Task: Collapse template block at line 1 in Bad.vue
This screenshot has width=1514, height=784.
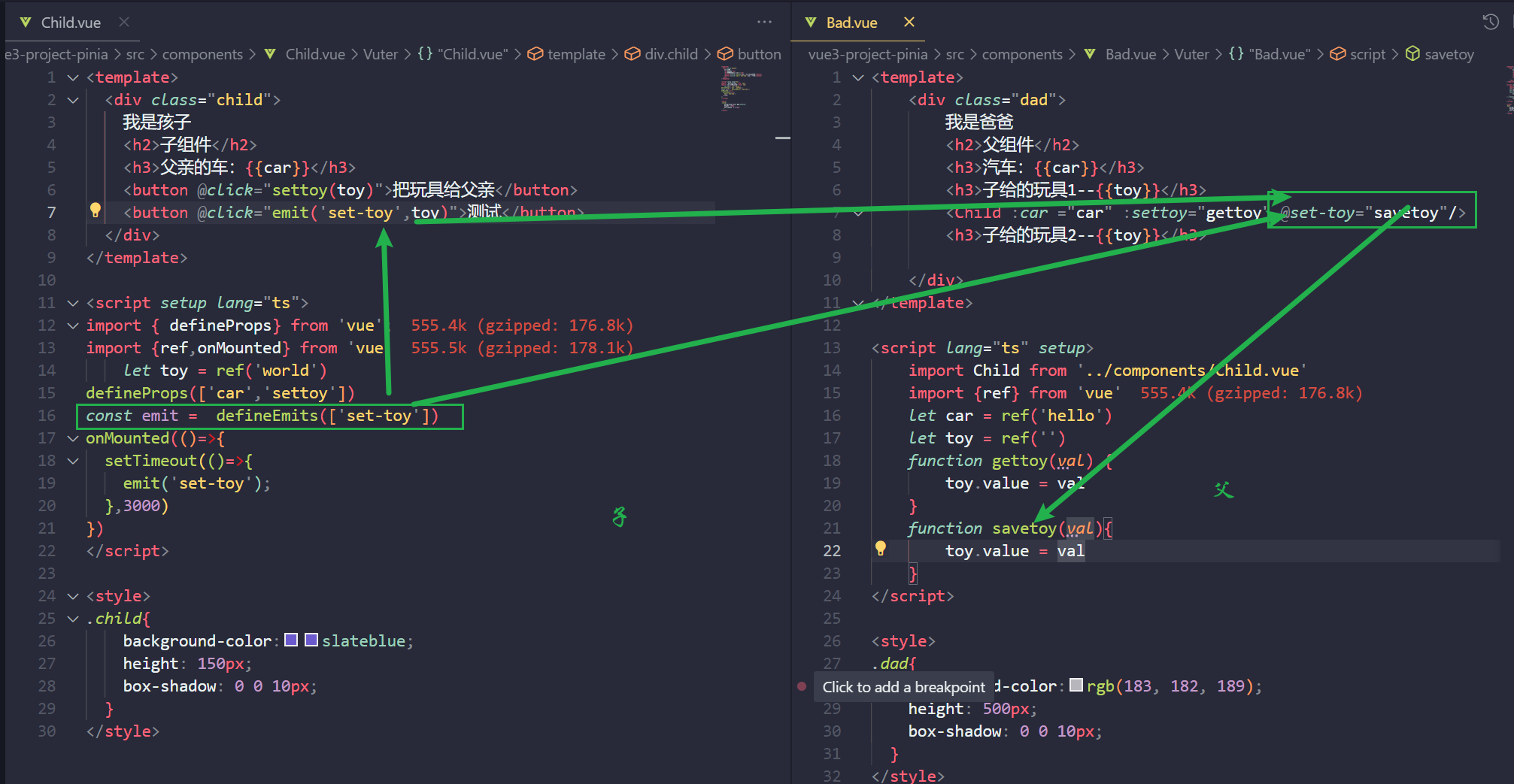Action: point(858,77)
